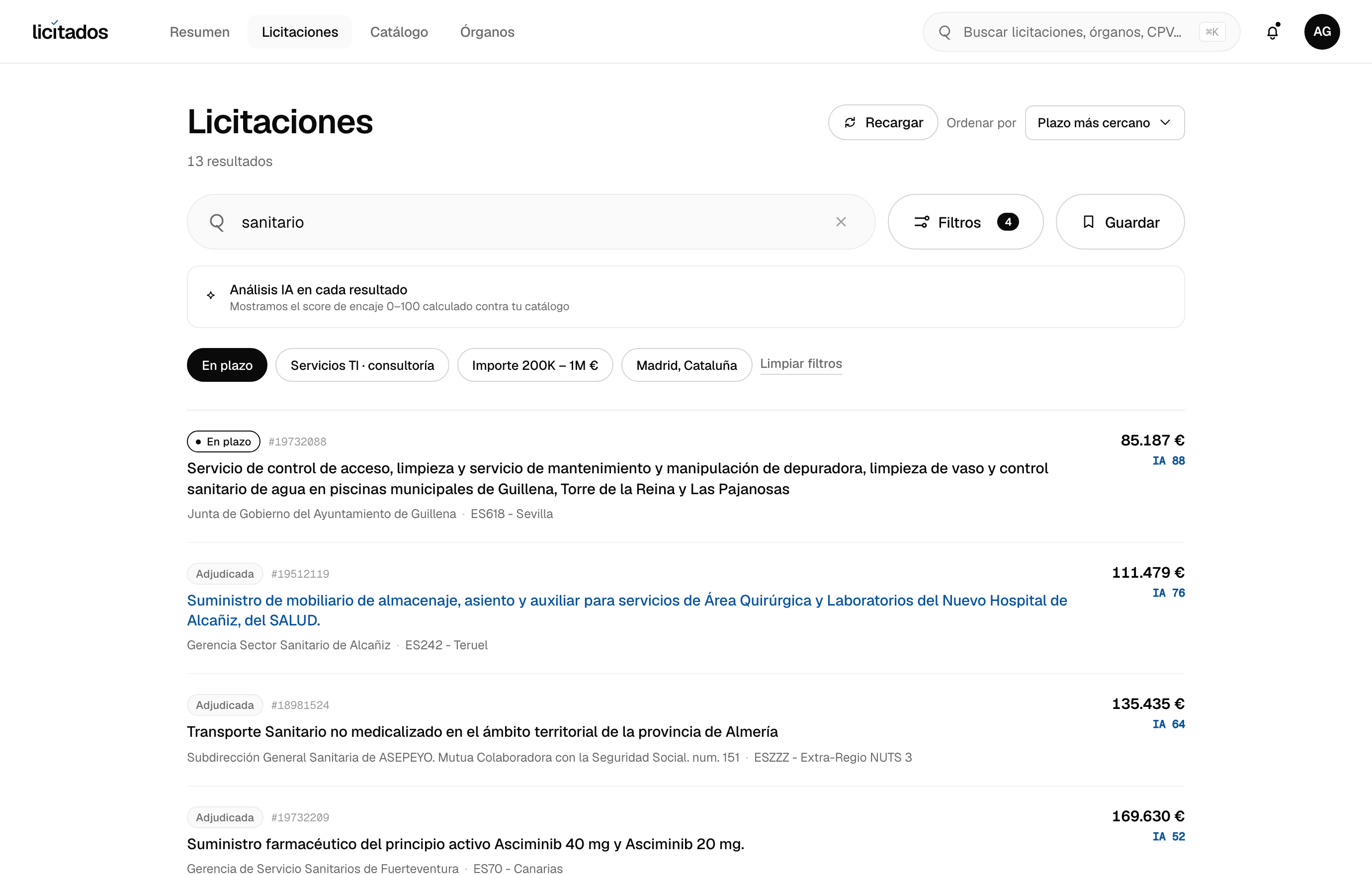
Task: Click the ES618 - Sevilla region
Action: (x=511, y=514)
